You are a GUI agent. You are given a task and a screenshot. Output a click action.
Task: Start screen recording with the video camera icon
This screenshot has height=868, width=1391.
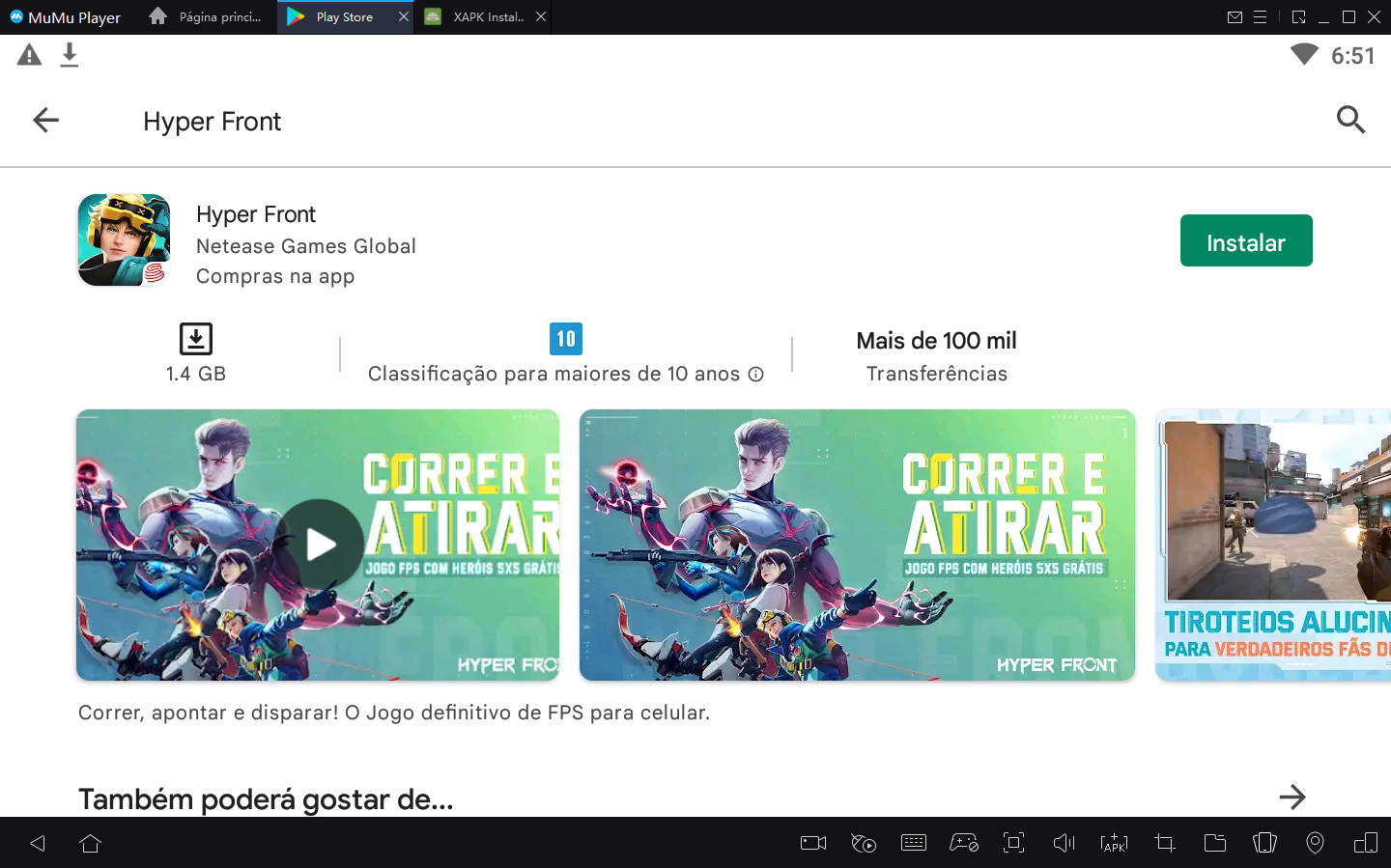812,843
